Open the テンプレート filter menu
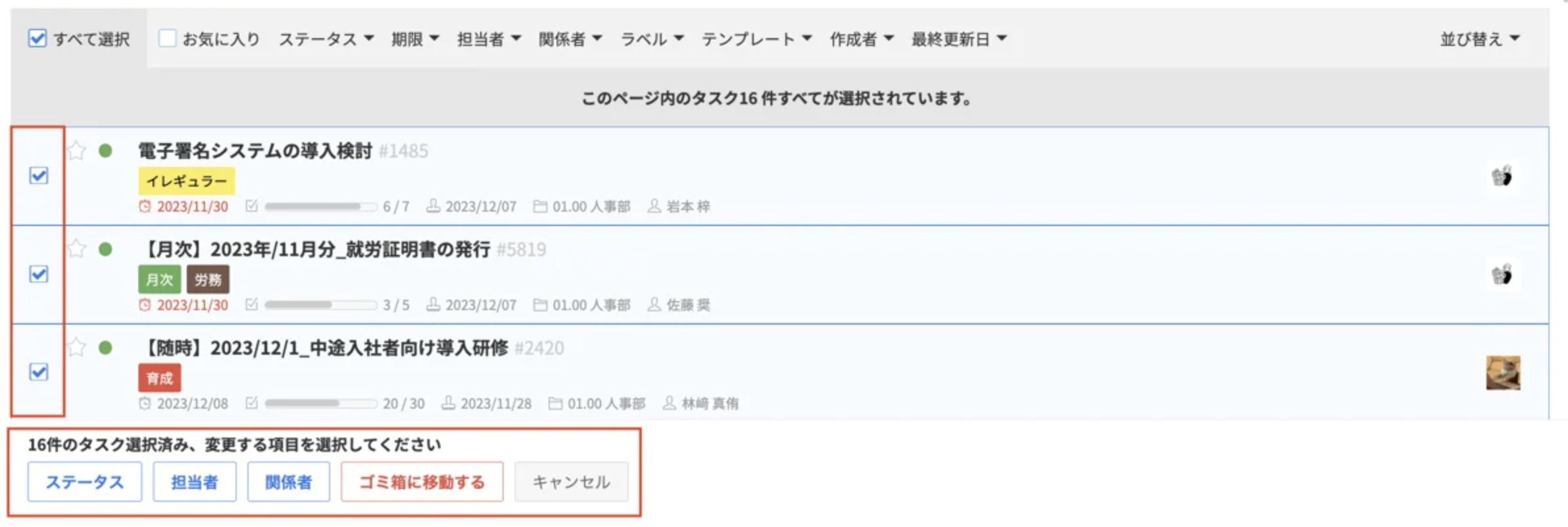 click(x=756, y=39)
